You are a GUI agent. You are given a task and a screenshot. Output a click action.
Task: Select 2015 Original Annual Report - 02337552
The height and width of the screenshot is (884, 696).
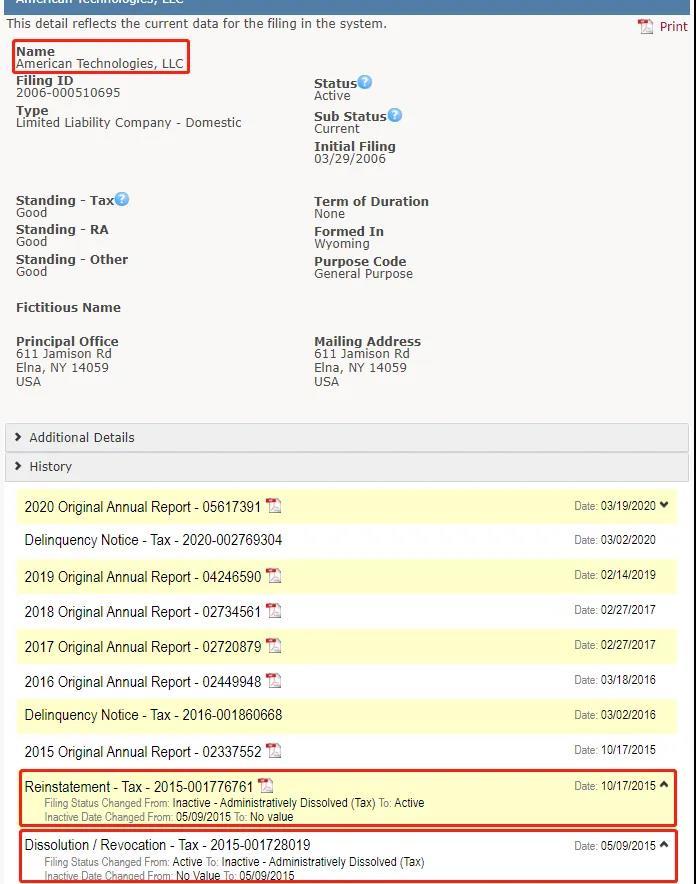tap(143, 752)
